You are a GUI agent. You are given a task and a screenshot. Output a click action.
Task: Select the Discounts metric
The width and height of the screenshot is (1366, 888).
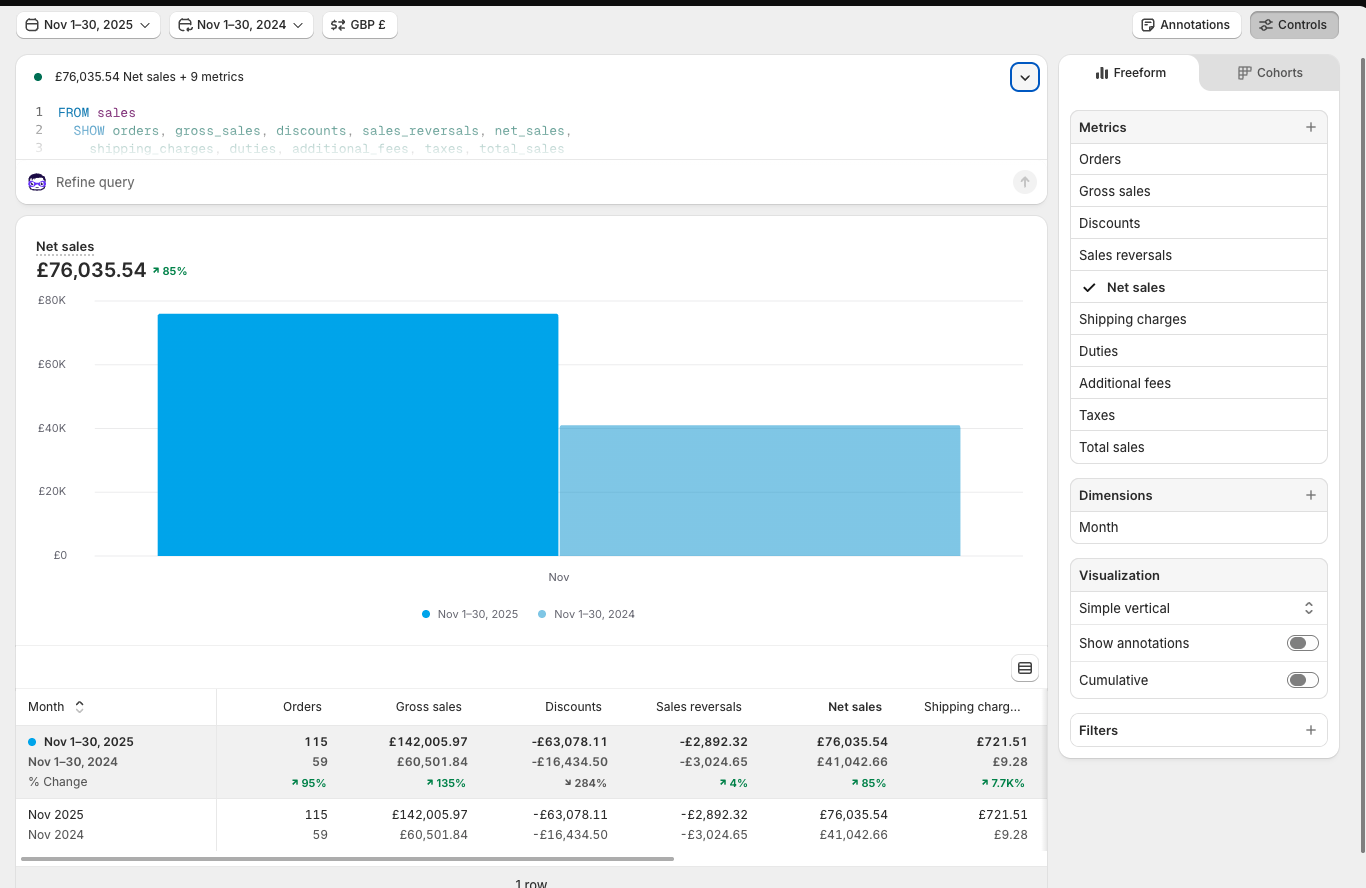click(1199, 223)
